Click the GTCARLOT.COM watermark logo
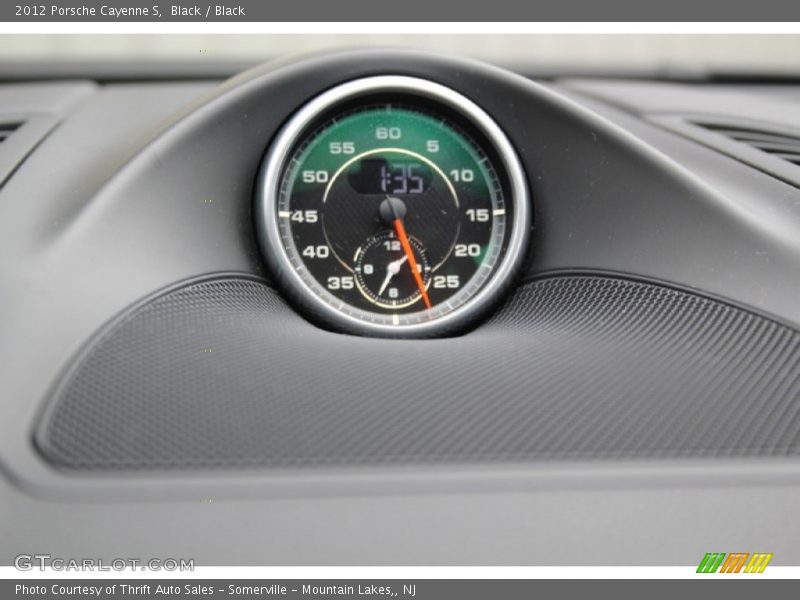Viewport: 800px width, 600px height. tap(103, 563)
